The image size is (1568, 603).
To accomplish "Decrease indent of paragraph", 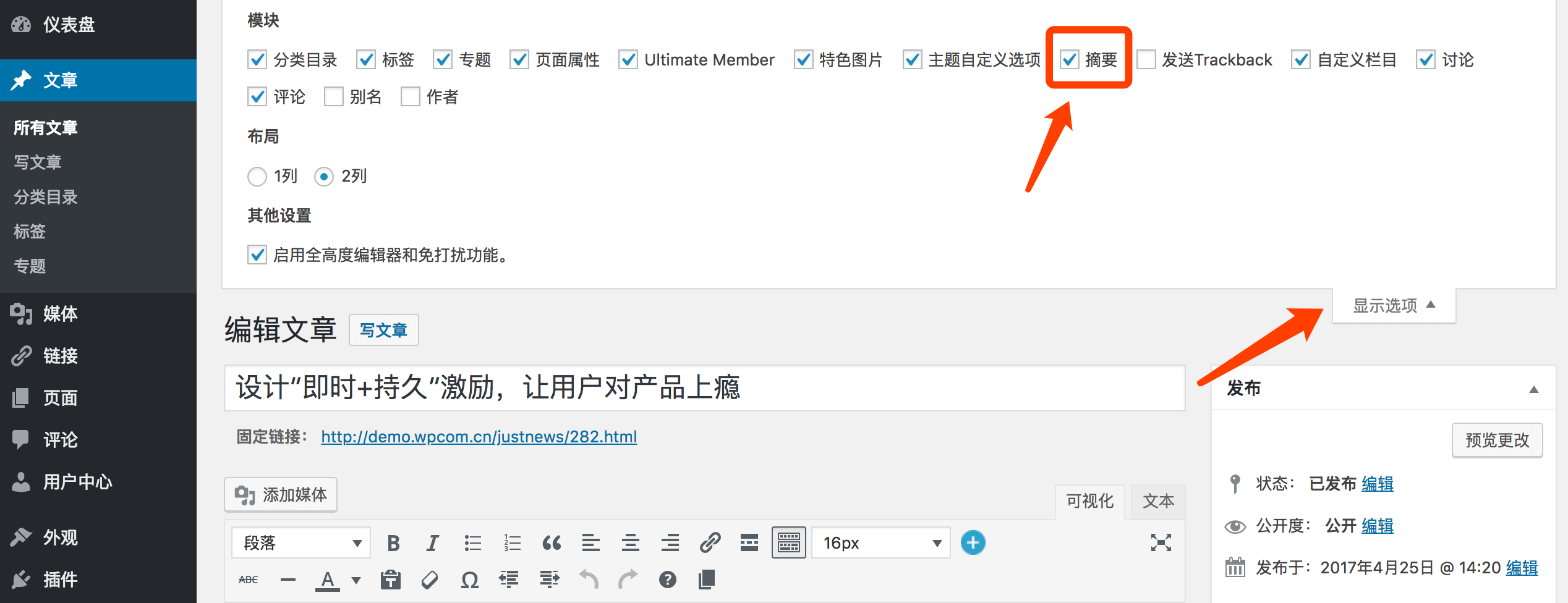I will pyautogui.click(x=509, y=580).
